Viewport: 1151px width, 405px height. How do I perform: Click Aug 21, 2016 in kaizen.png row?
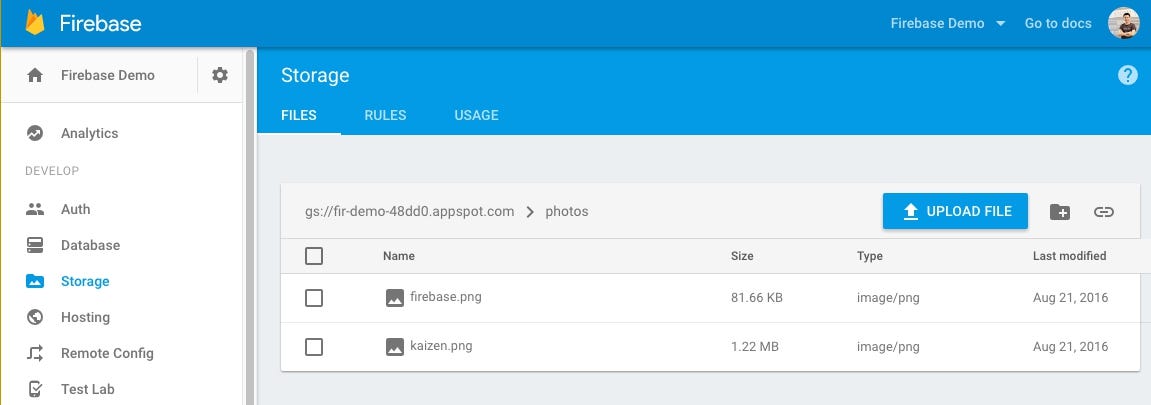(1070, 347)
